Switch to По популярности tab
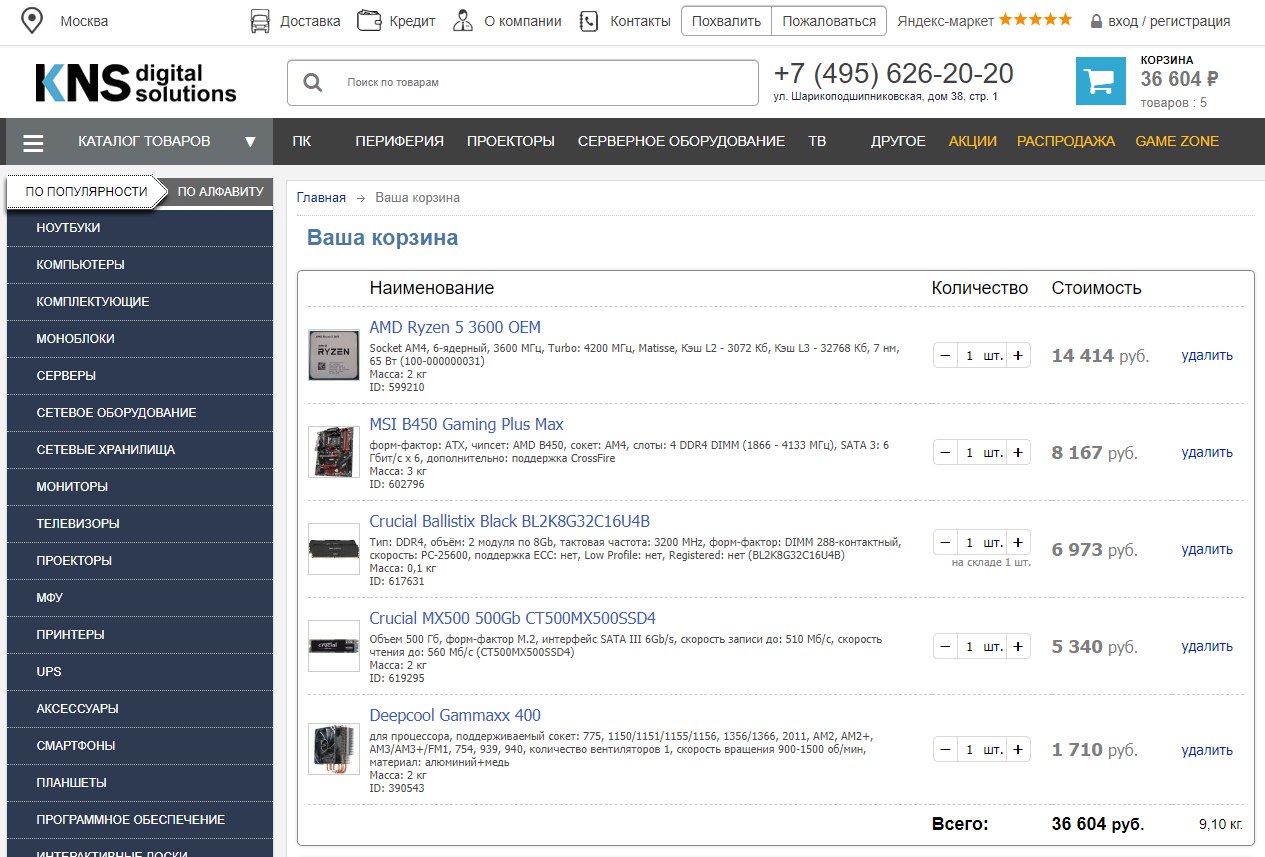The width and height of the screenshot is (1265, 857). coord(86,192)
